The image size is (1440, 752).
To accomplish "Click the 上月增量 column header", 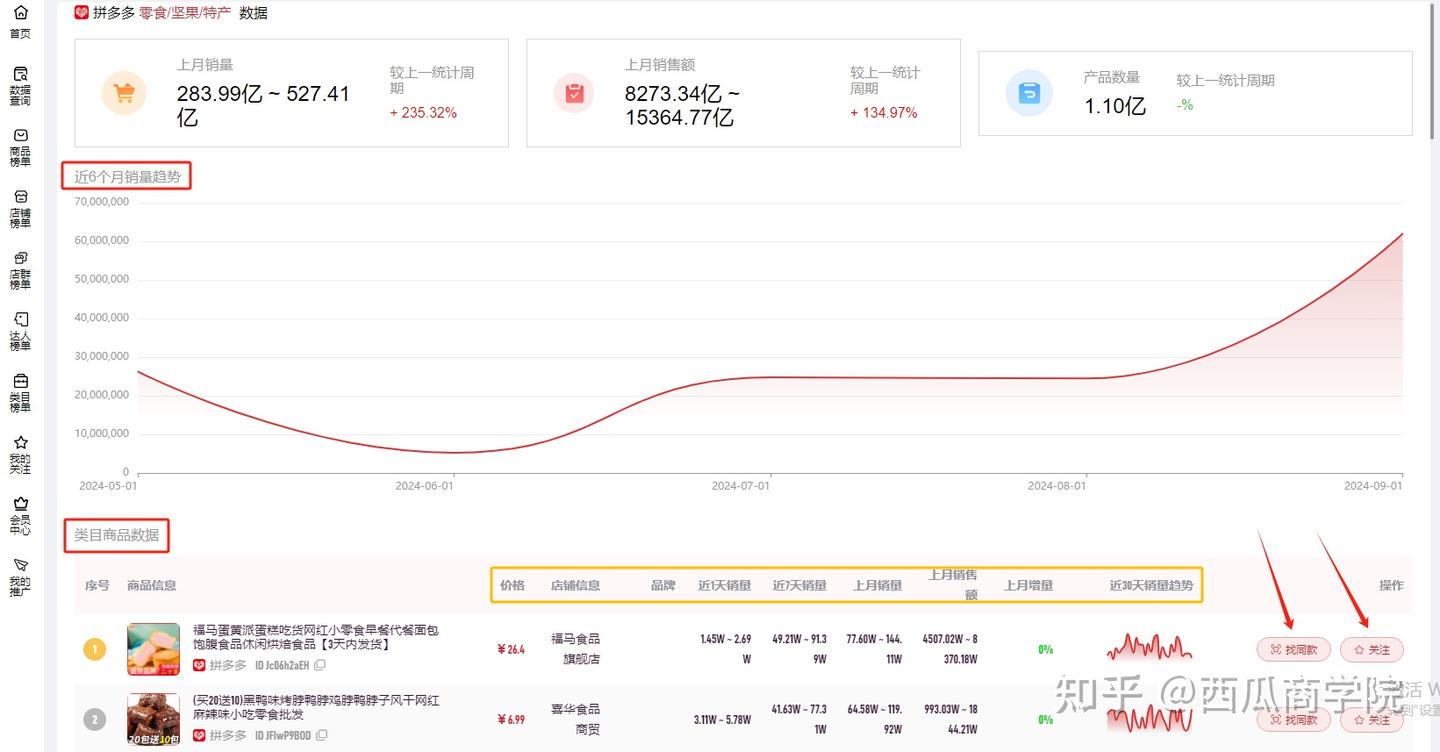I will tap(1028, 585).
